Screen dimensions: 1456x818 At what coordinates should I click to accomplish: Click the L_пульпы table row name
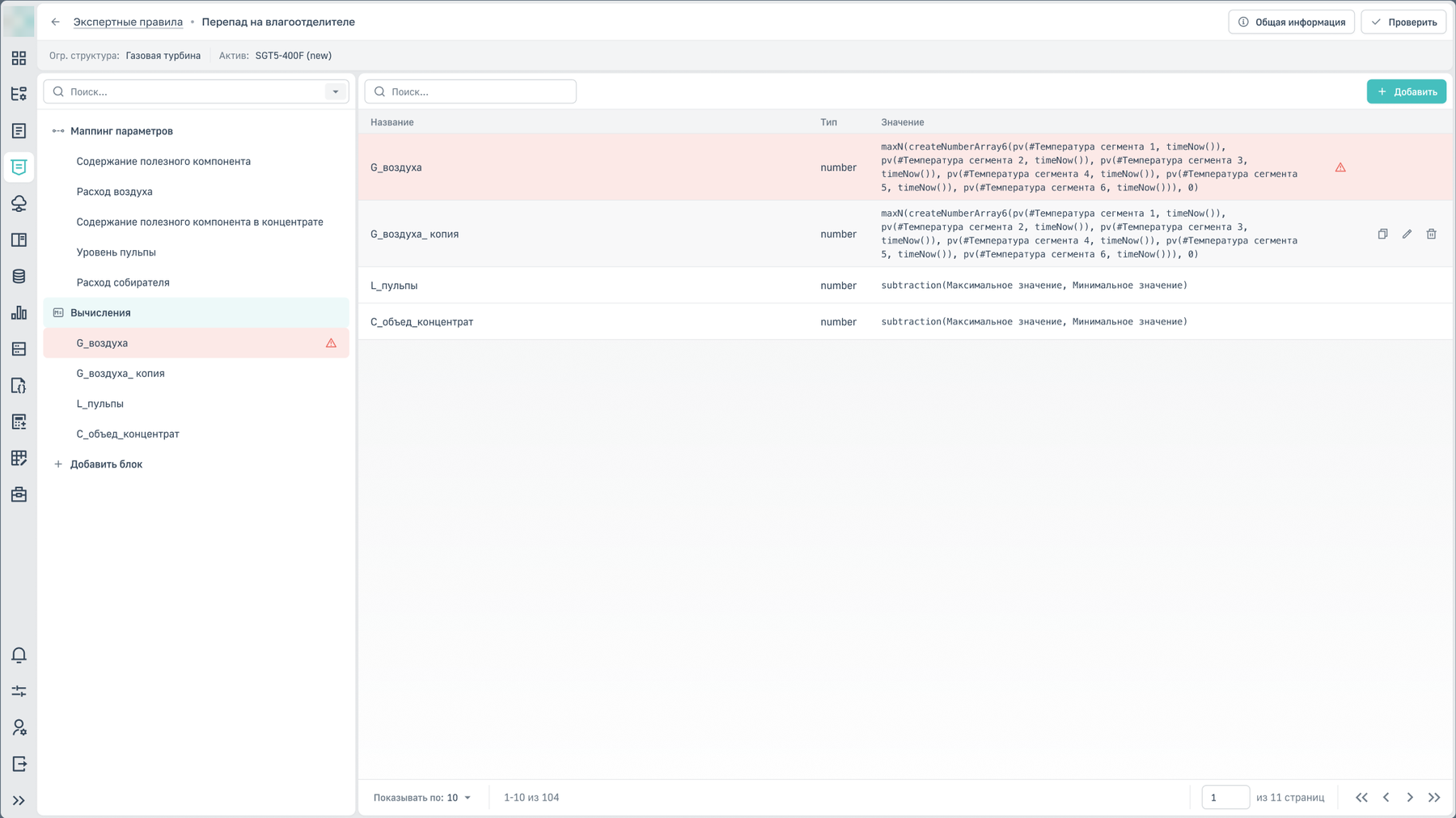click(394, 286)
